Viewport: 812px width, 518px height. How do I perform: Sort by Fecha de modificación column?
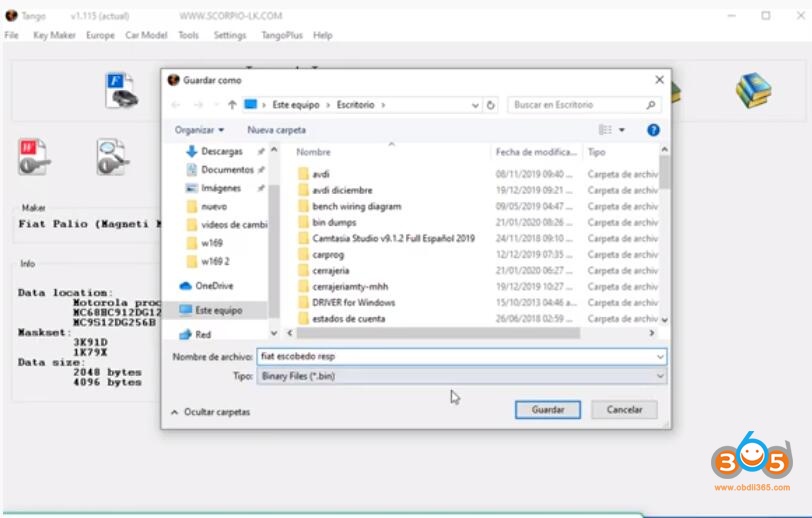pyautogui.click(x=535, y=152)
